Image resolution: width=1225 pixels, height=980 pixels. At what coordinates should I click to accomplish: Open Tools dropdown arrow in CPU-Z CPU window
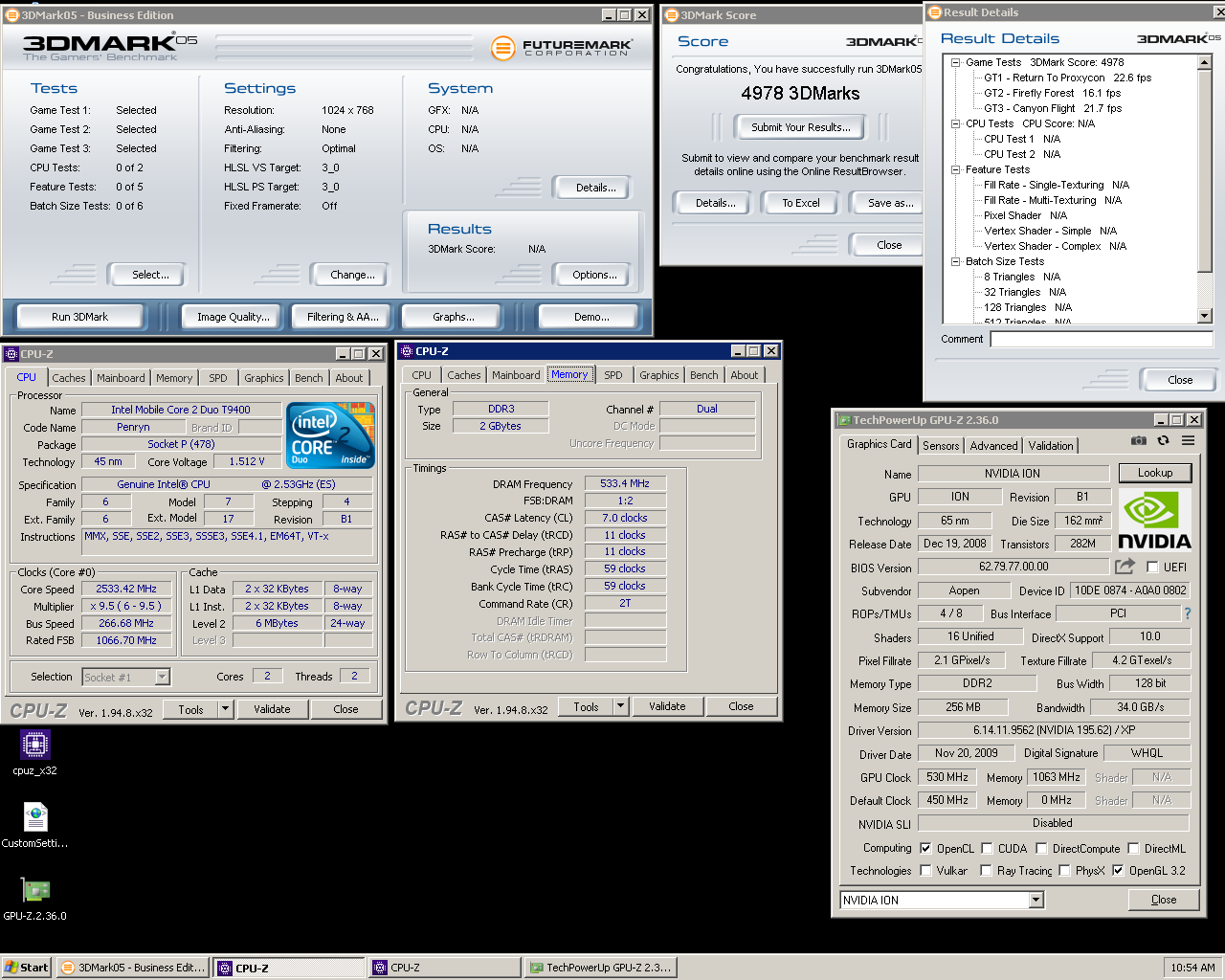[226, 709]
